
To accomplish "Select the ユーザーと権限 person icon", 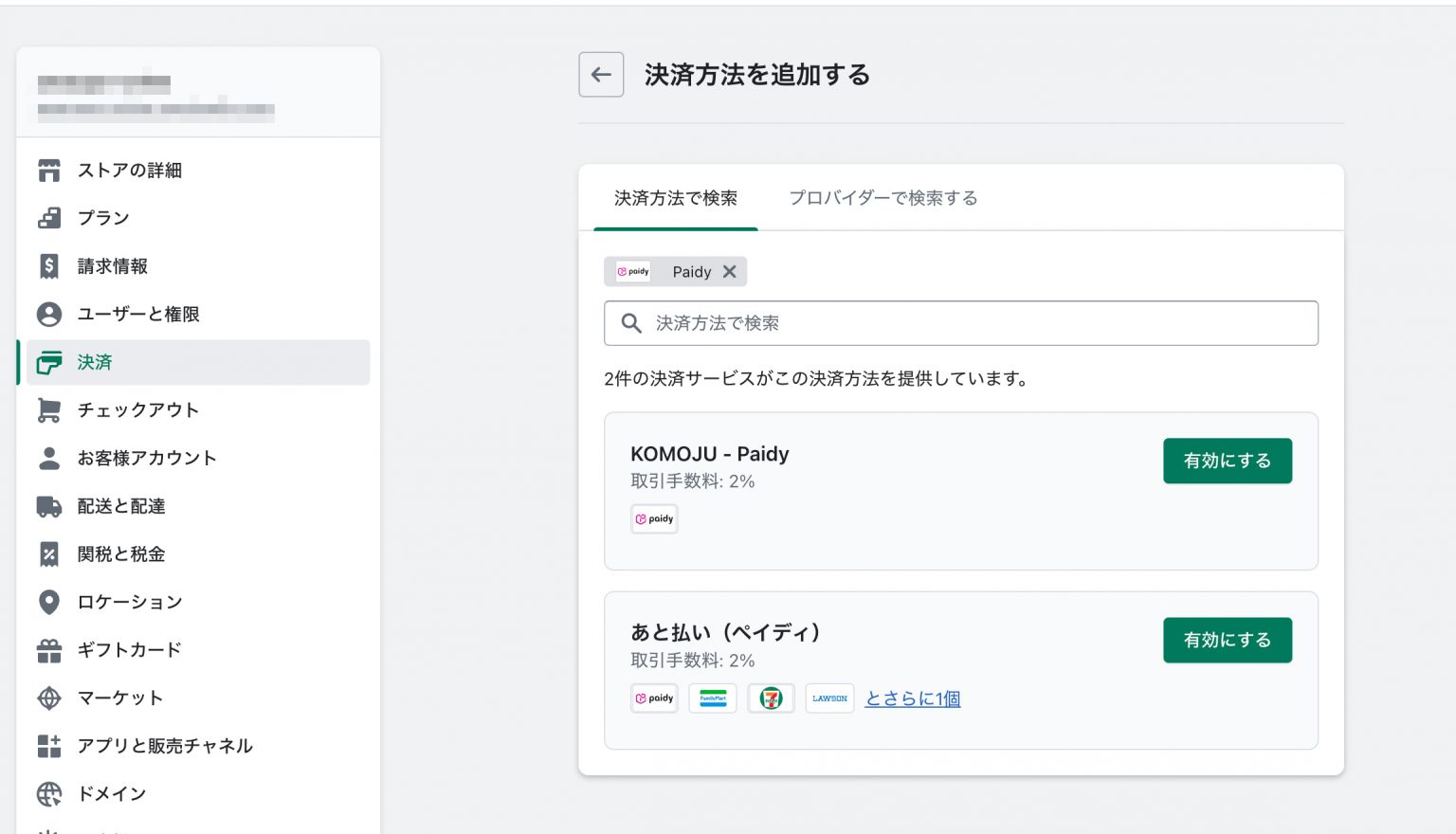I will click(49, 315).
